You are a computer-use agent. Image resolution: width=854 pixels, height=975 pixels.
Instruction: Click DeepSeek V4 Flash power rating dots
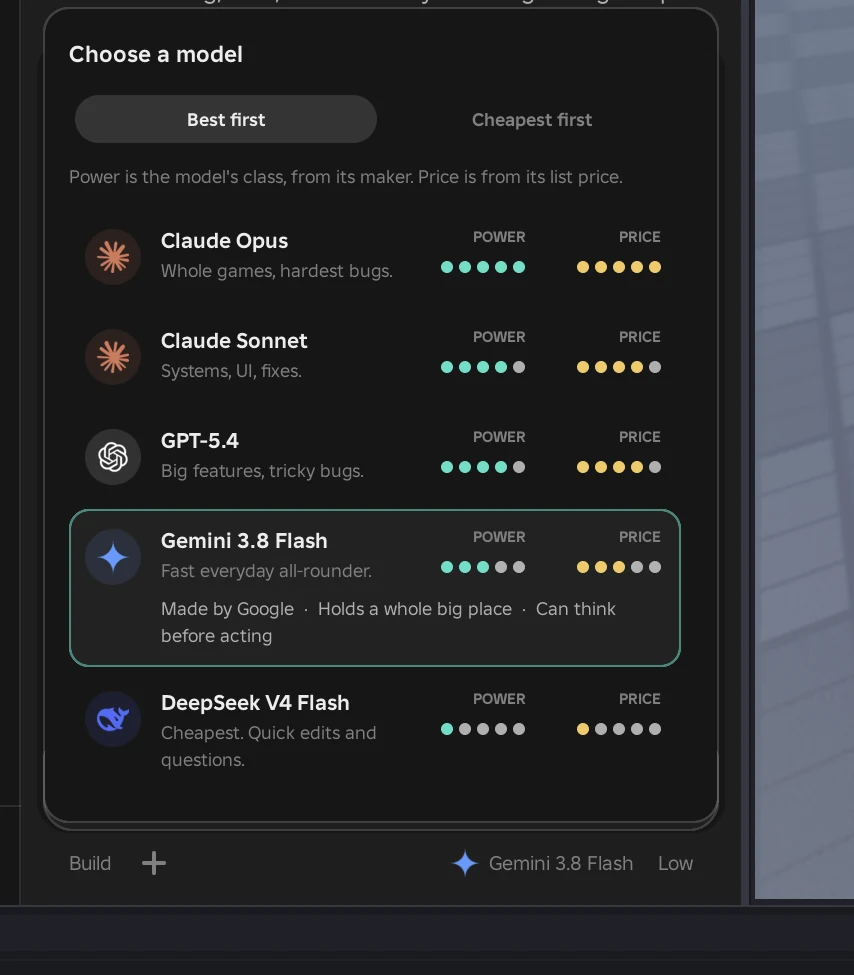tap(483, 729)
